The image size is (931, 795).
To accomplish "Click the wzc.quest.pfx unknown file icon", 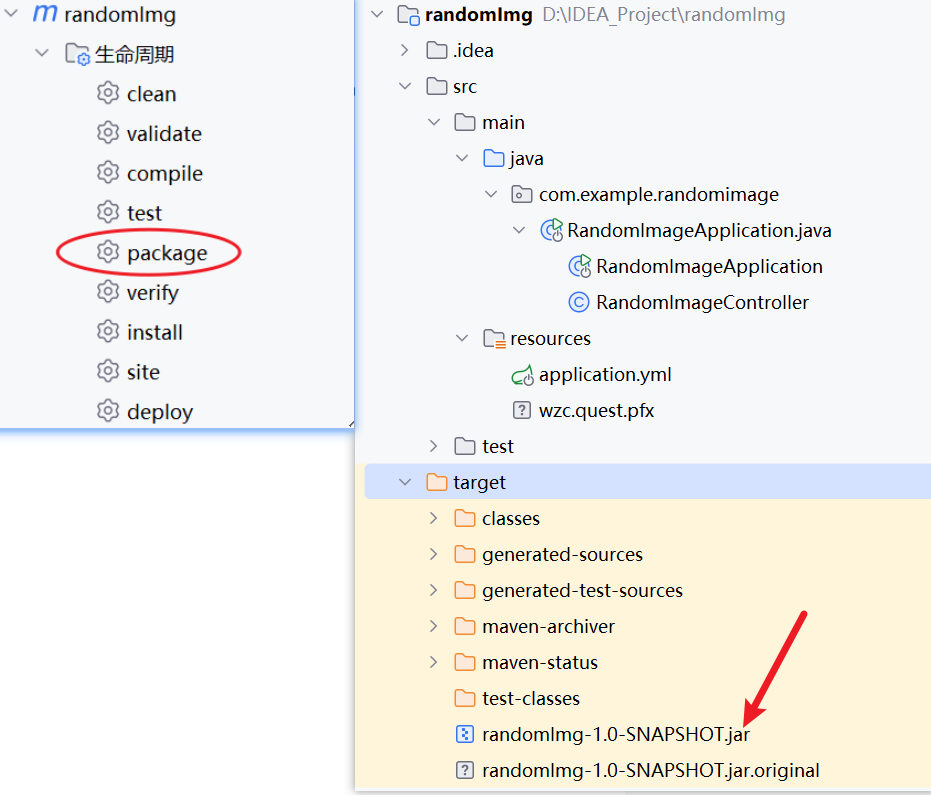I will [x=521, y=410].
